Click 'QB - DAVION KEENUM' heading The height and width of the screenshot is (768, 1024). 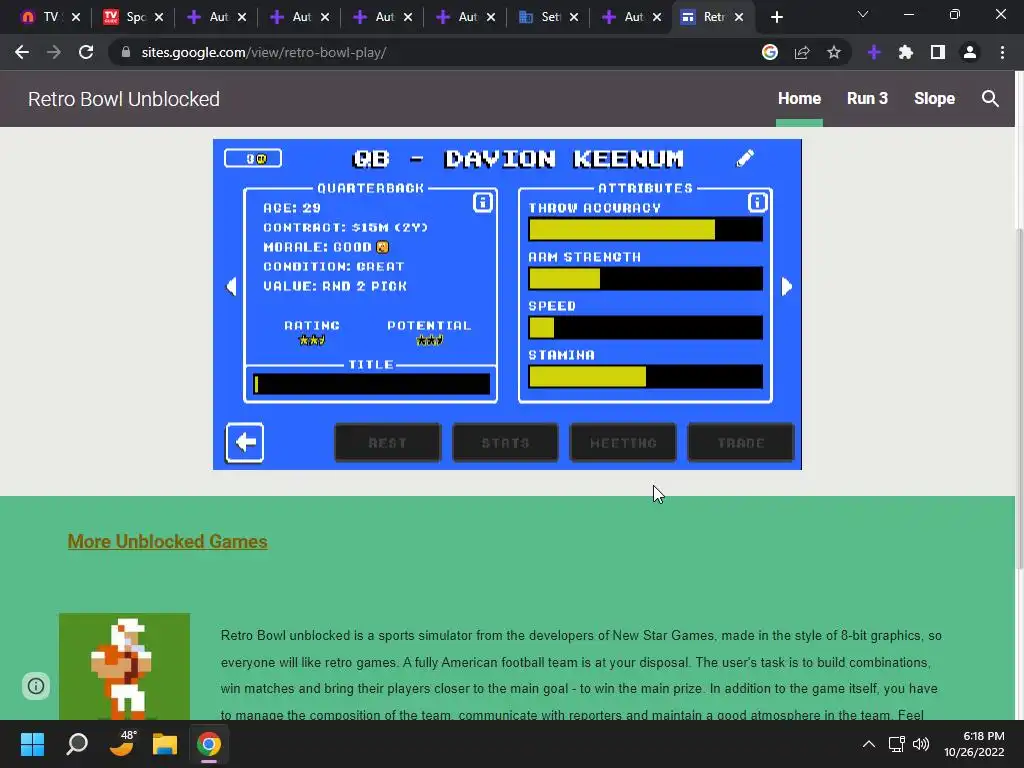click(x=517, y=159)
